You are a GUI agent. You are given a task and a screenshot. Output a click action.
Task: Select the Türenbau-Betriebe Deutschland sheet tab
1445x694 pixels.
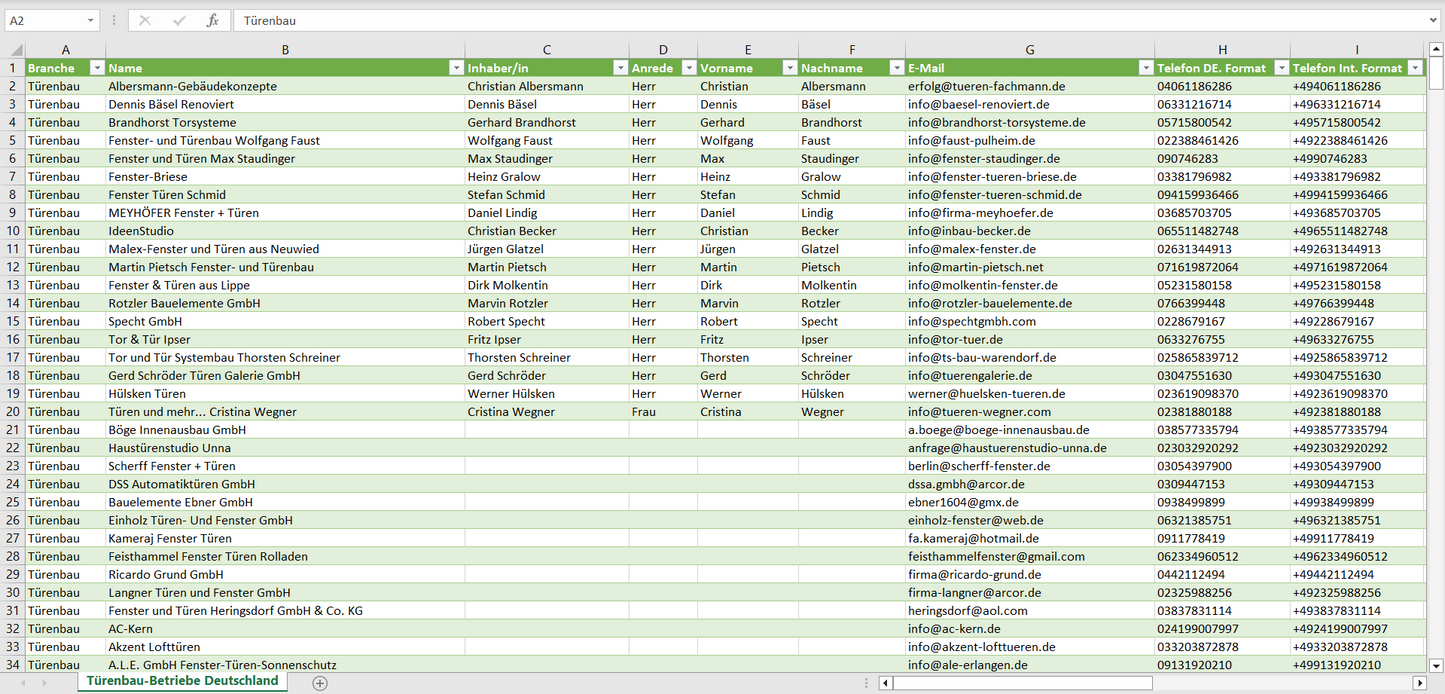(x=182, y=681)
